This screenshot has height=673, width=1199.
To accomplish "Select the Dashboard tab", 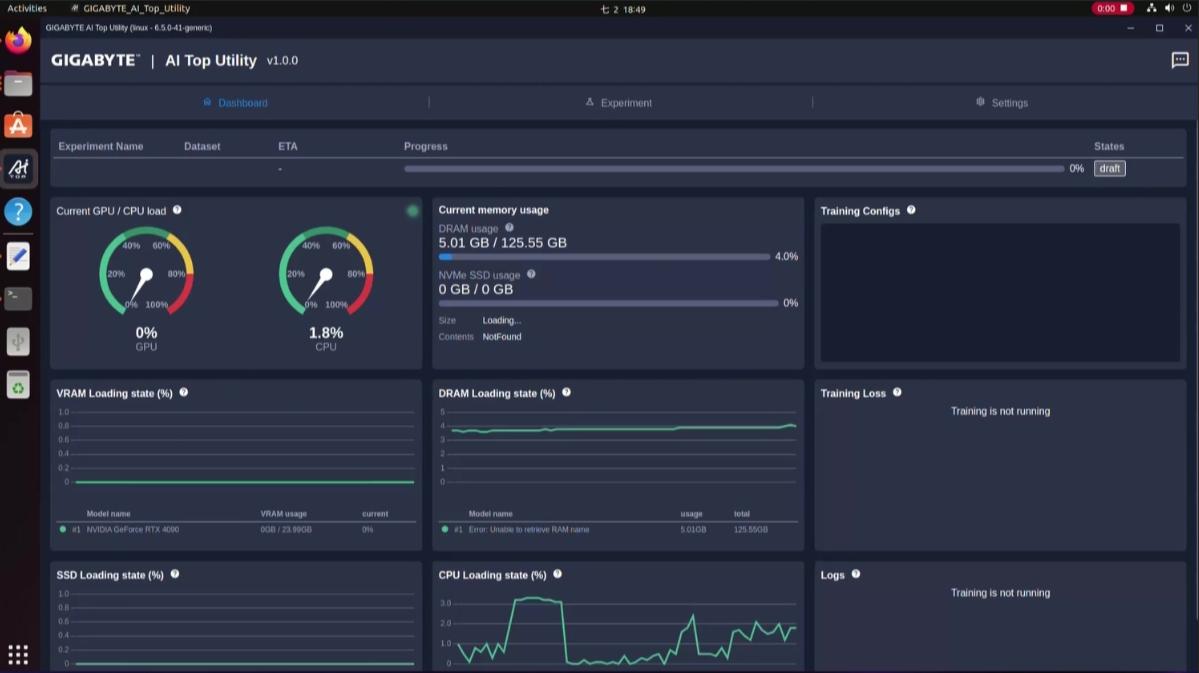I will click(236, 102).
